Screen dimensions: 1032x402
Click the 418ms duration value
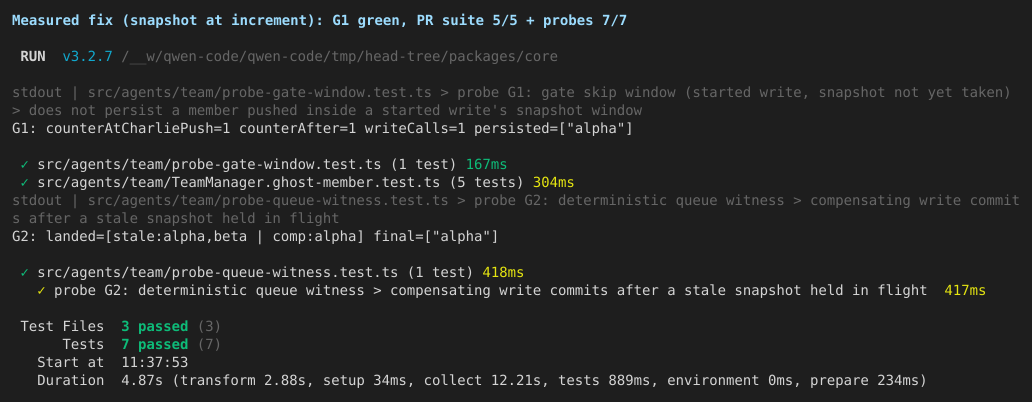[x=503, y=272]
